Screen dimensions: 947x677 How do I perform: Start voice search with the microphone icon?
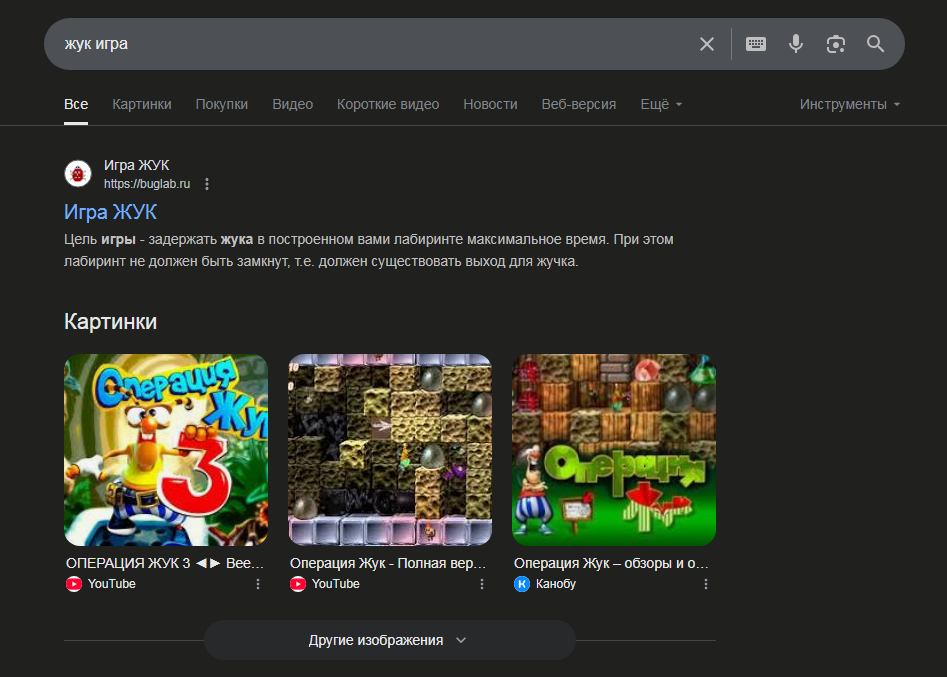(796, 44)
